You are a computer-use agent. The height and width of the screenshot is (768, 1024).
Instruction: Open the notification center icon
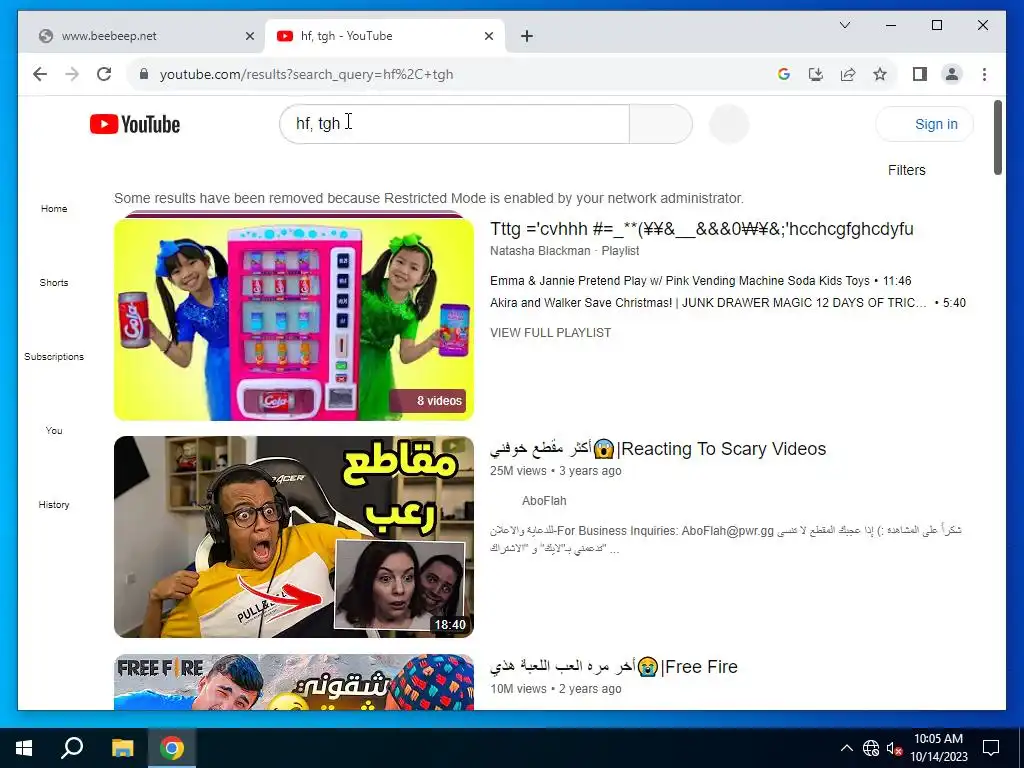[x=991, y=748]
